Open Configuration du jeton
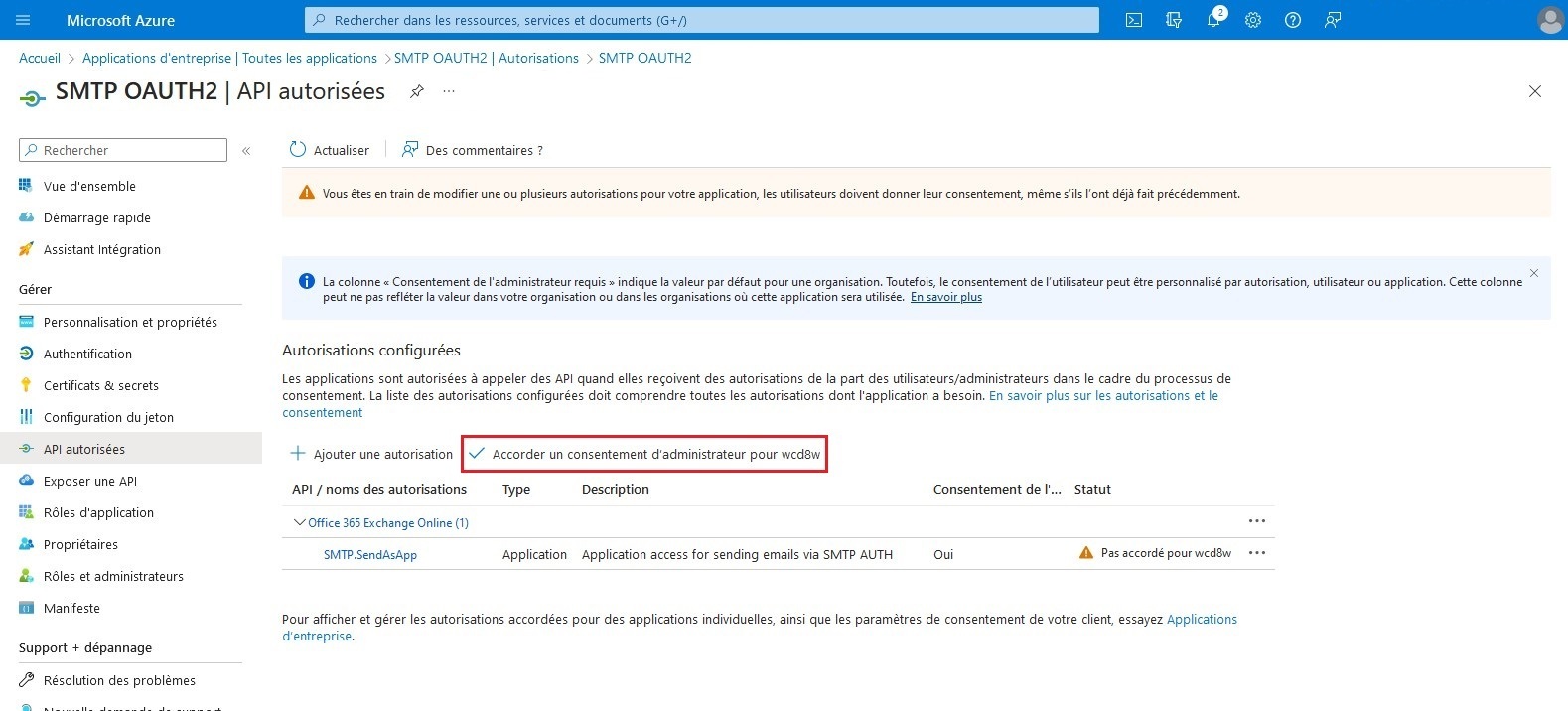Viewport: 1568px width, 711px height. coord(108,417)
